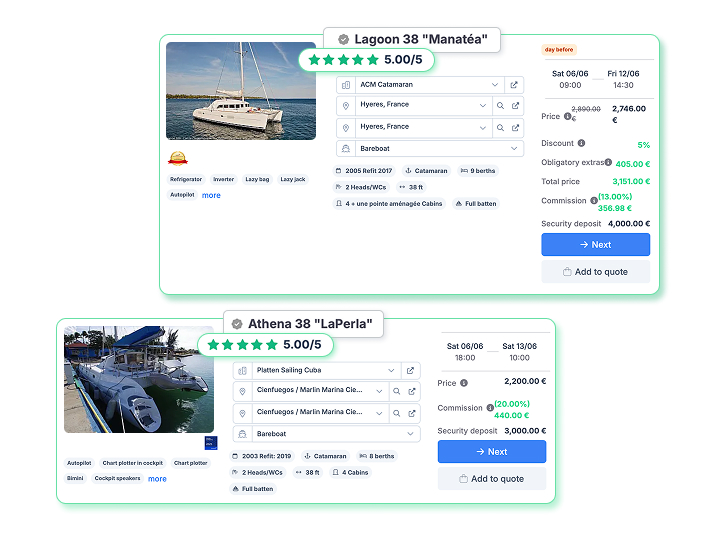Image resolution: width=720 pixels, height=540 pixels.
Task: Click the gold award badge under Lagoon photo
Action: click(177, 157)
